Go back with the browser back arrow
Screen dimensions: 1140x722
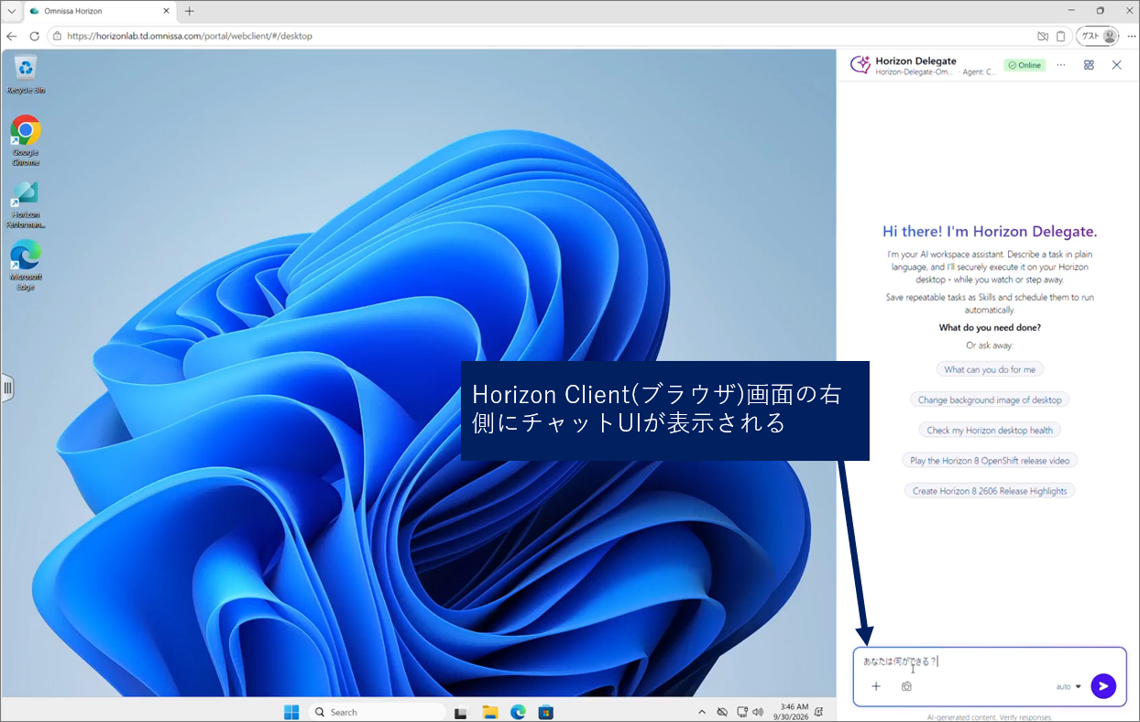pyautogui.click(x=12, y=36)
